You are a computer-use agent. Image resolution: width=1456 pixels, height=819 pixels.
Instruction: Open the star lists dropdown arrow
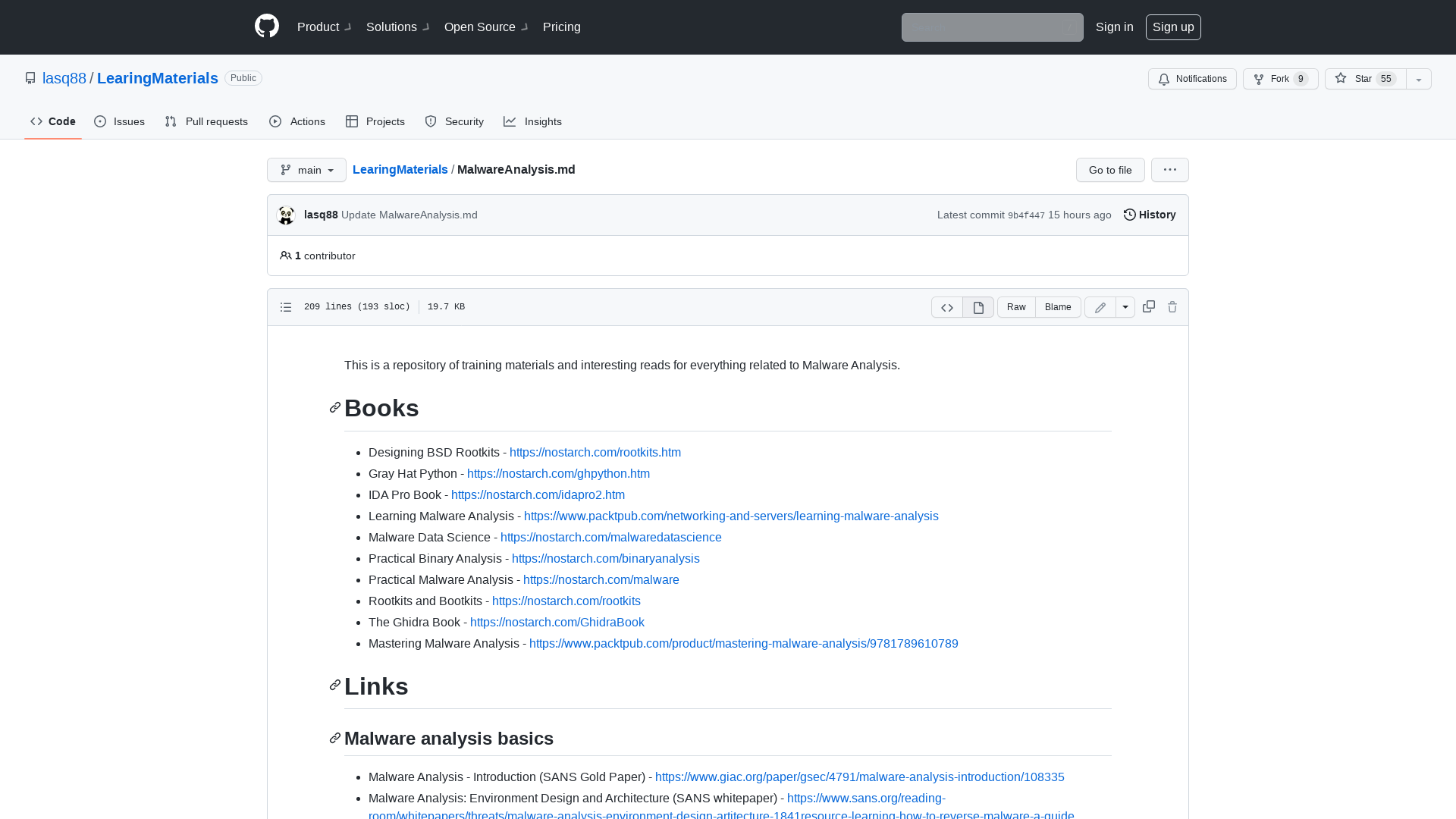click(1419, 79)
